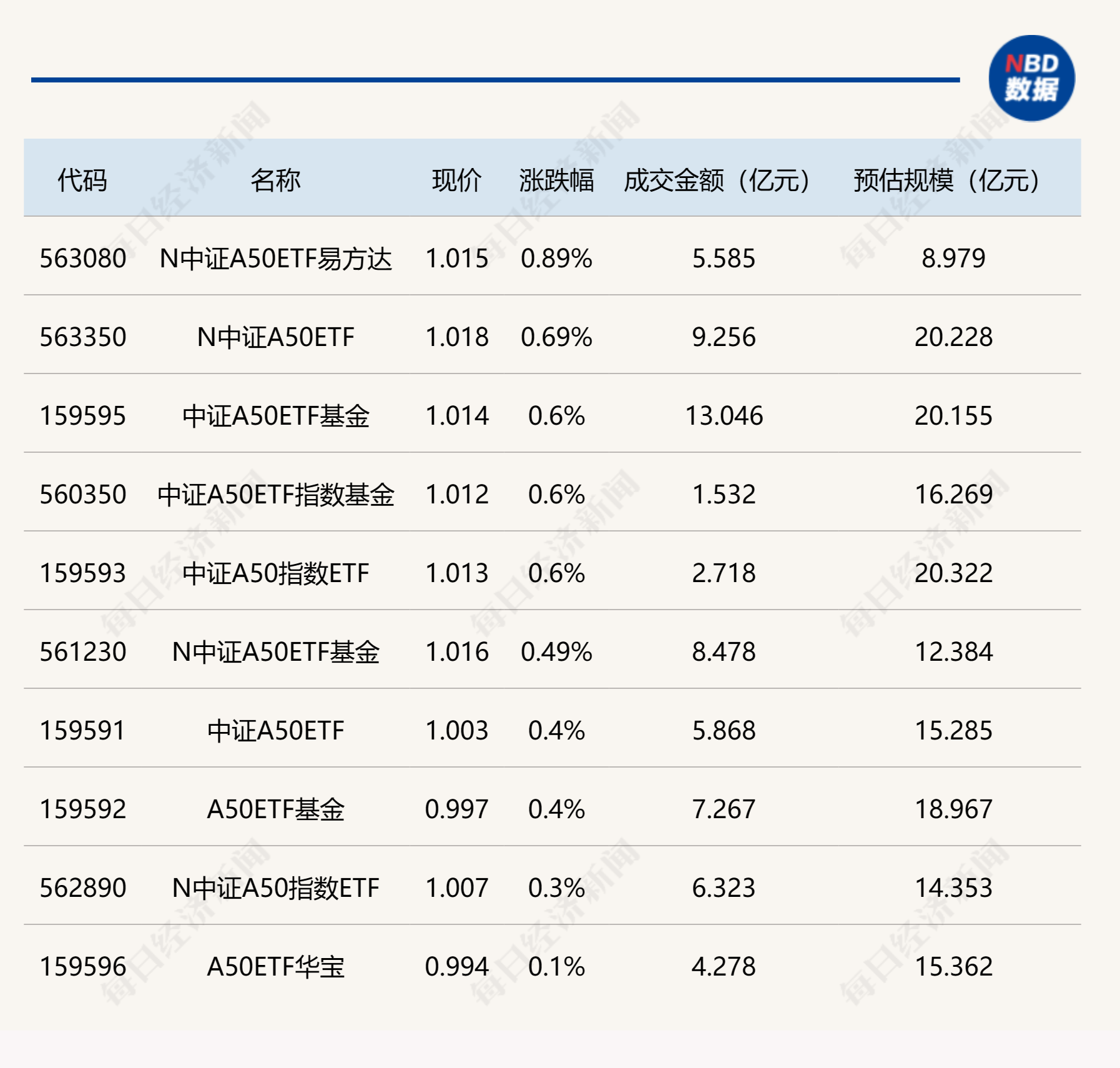Click the turnover value 6.323
1120x1068 pixels.
[x=724, y=888]
